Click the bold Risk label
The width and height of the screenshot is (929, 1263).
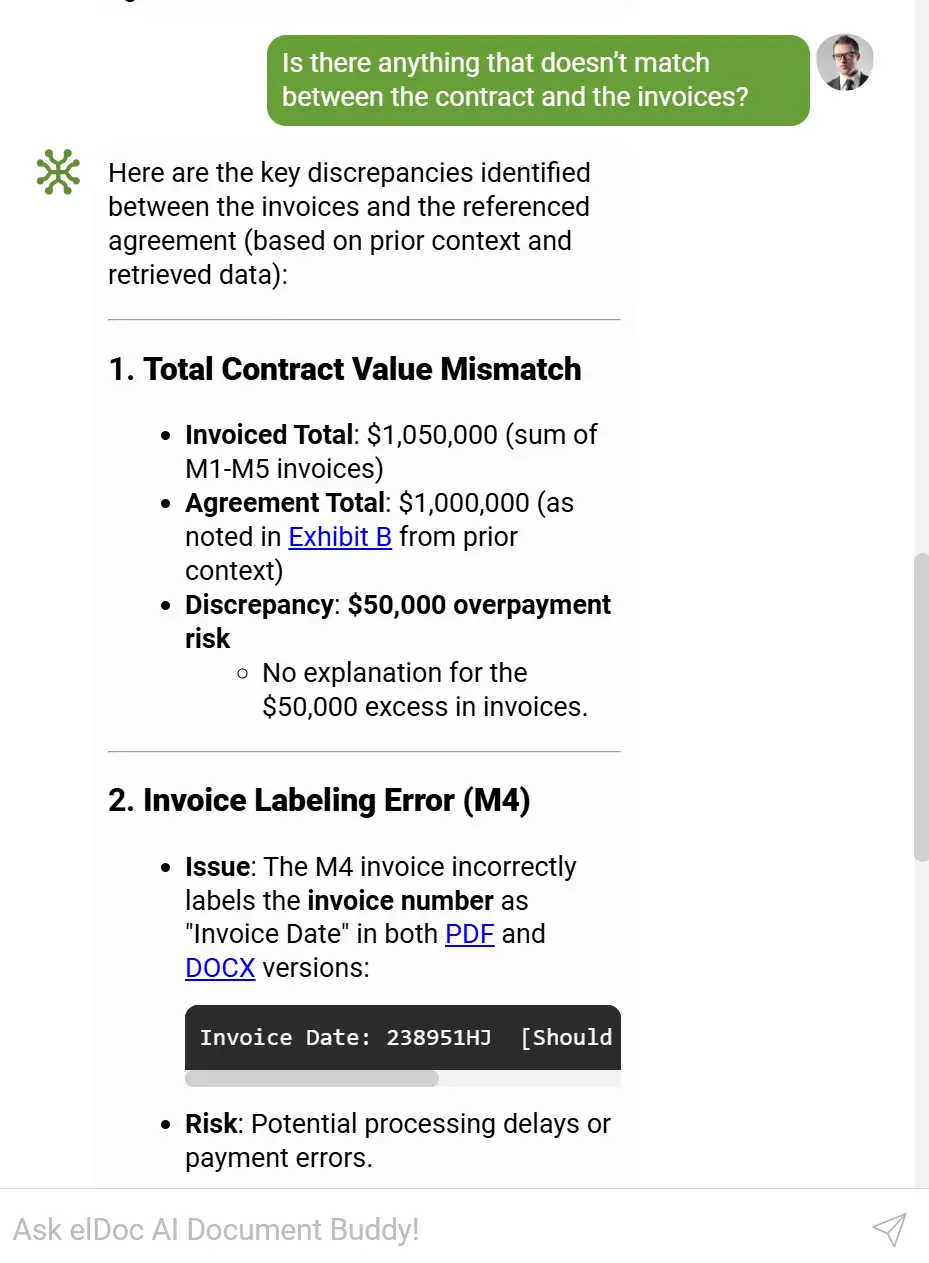[211, 1124]
